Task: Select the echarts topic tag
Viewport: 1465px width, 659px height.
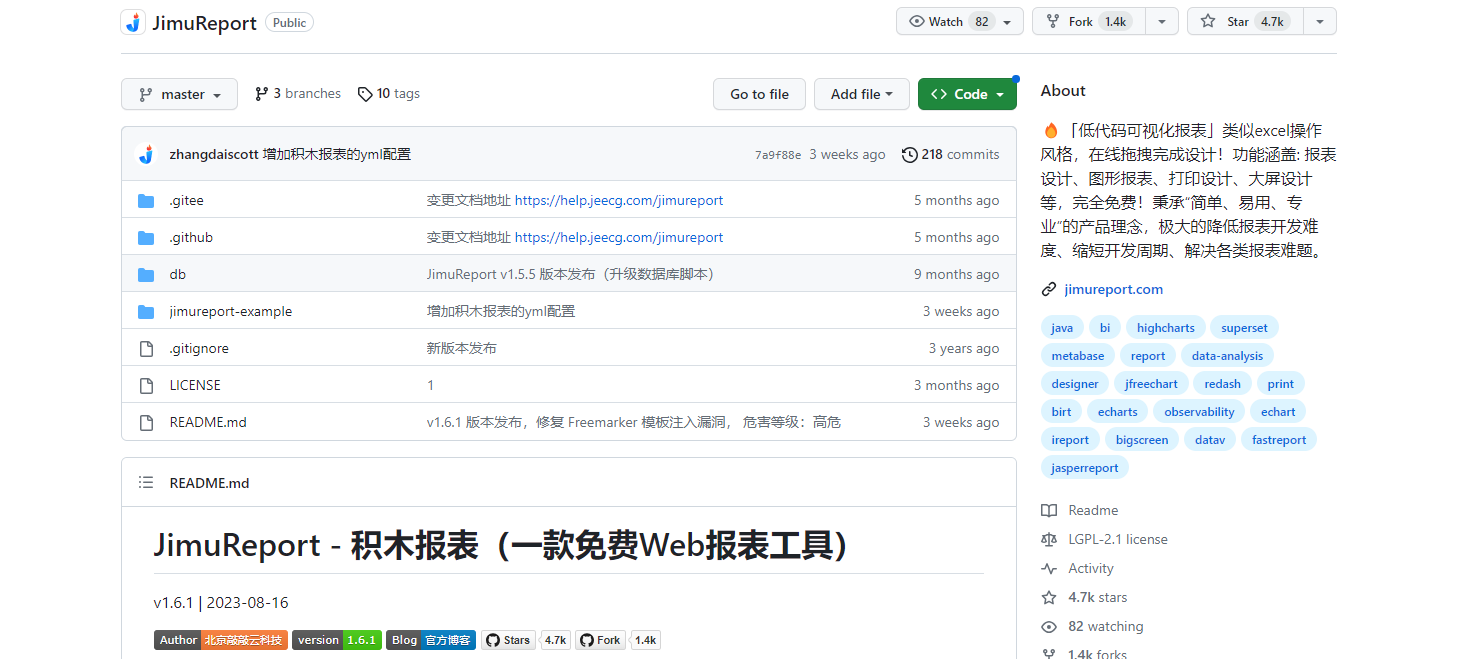Action: click(x=1118, y=412)
